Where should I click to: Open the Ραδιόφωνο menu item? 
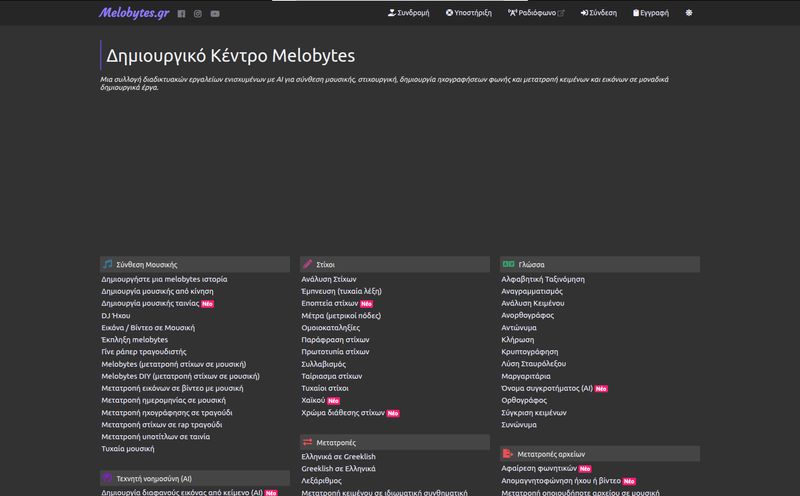click(536, 13)
